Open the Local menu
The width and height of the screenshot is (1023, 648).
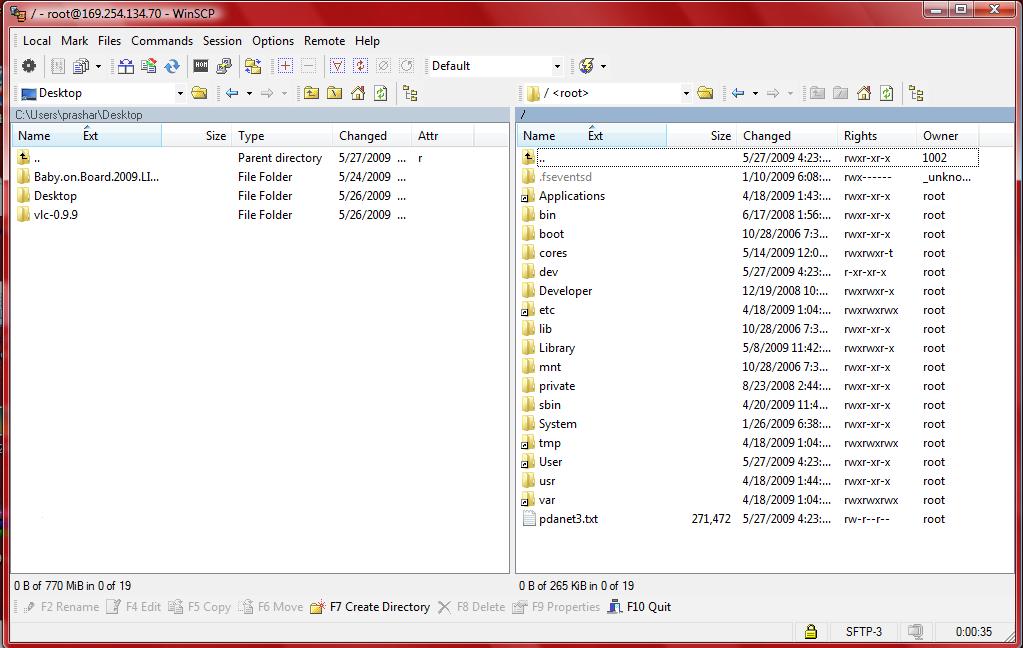pos(37,40)
